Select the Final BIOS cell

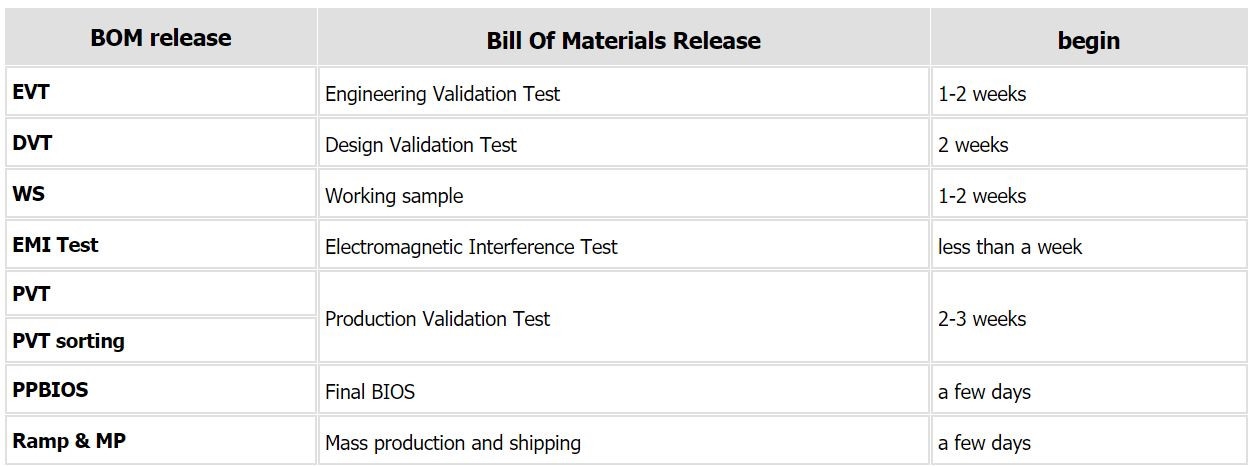[x=370, y=392]
